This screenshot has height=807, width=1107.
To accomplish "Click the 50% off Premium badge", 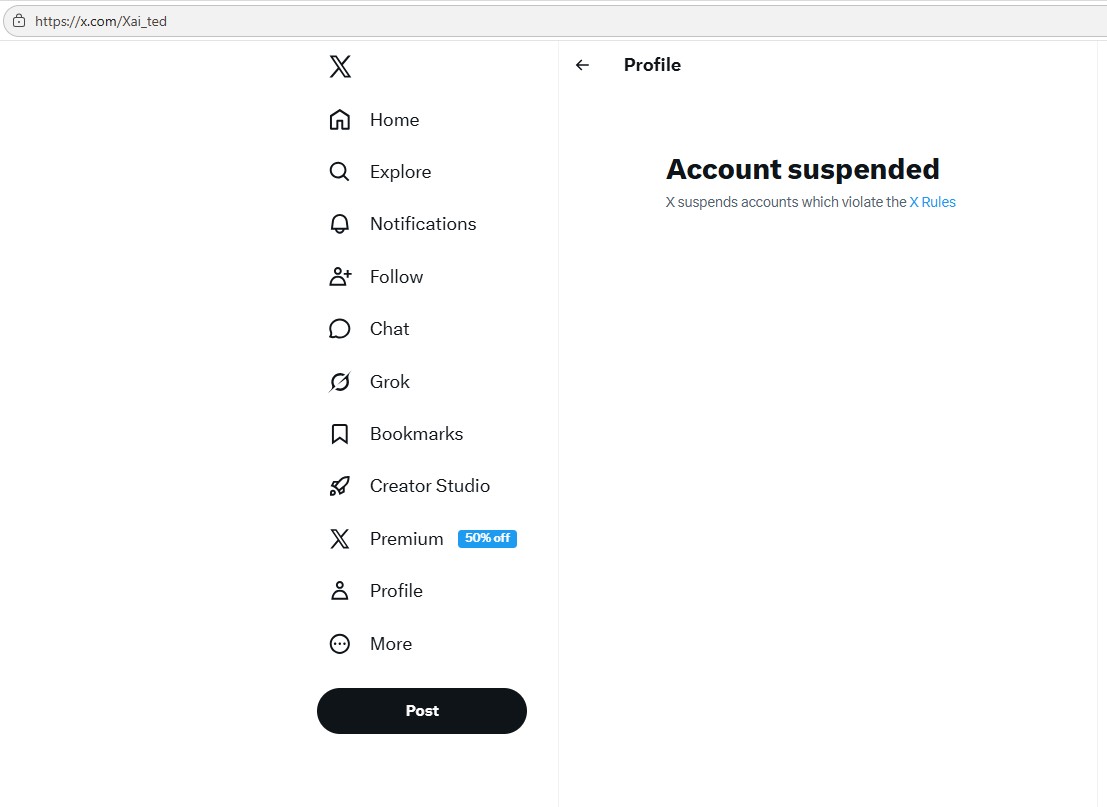I will (x=487, y=538).
